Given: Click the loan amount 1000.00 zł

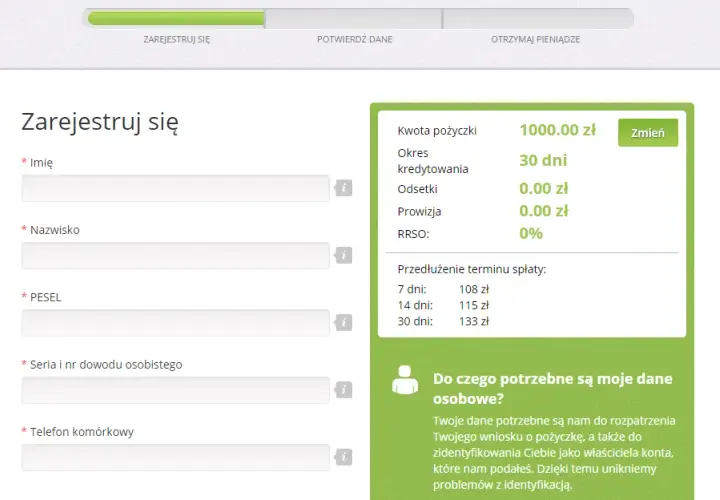Looking at the screenshot, I should [557, 130].
